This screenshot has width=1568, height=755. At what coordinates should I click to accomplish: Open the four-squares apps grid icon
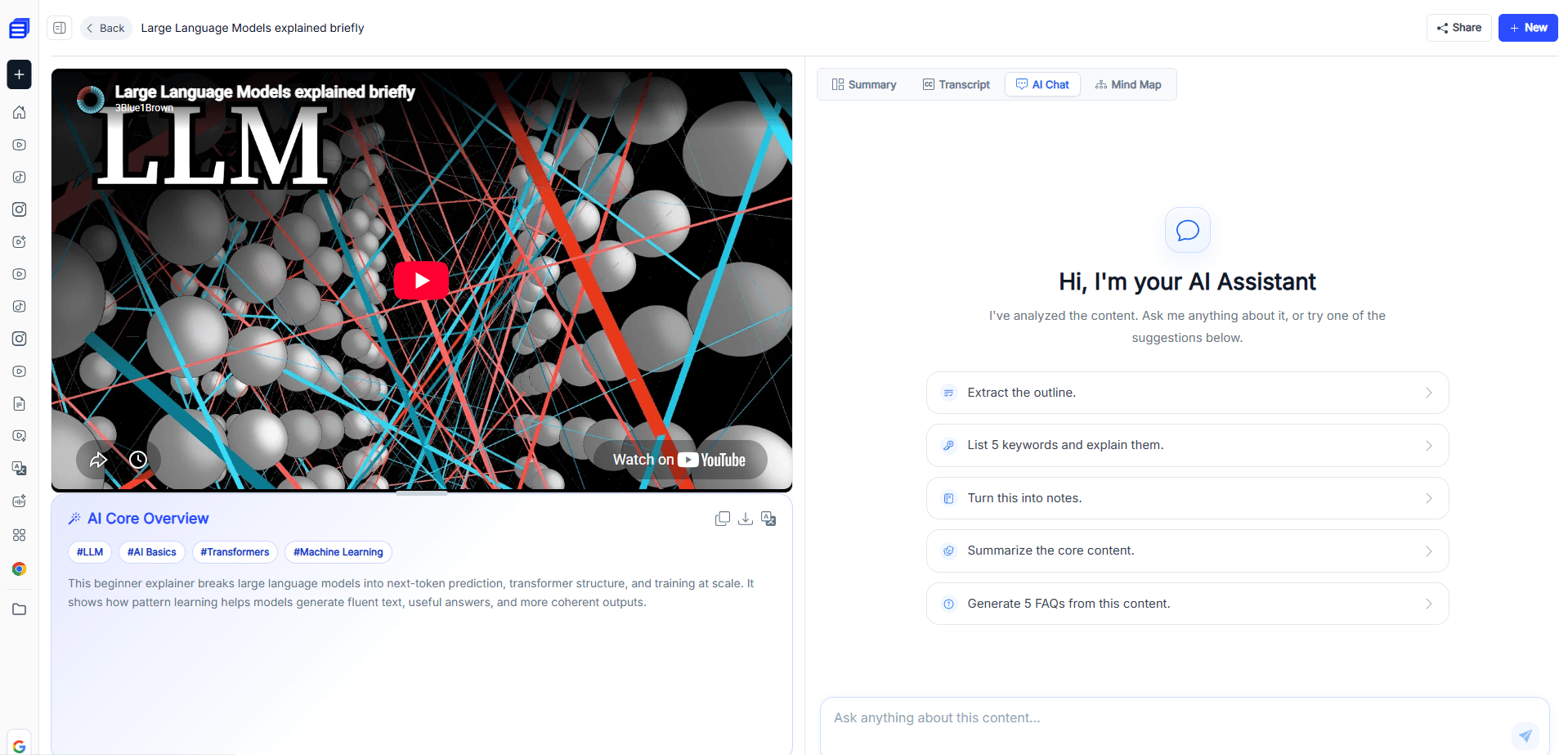19,535
